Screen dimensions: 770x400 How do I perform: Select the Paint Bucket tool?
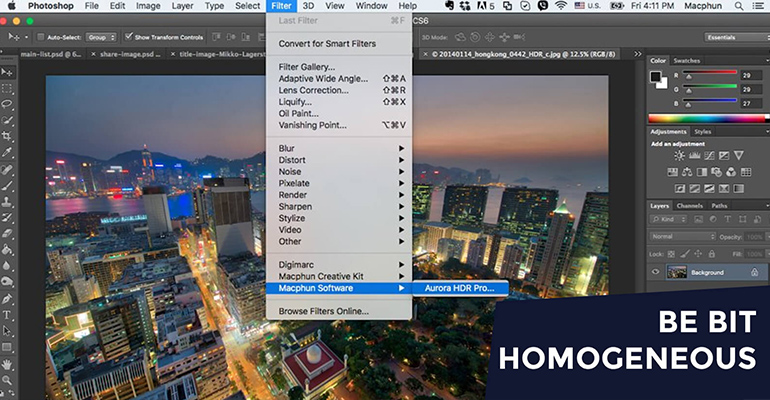7,249
